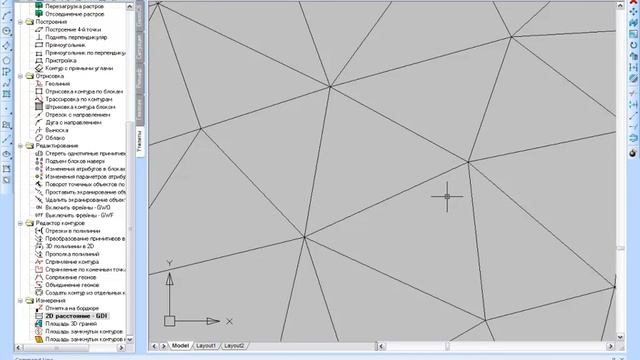
Task: Click the Спрямление контура item
Action: (x=72, y=262)
